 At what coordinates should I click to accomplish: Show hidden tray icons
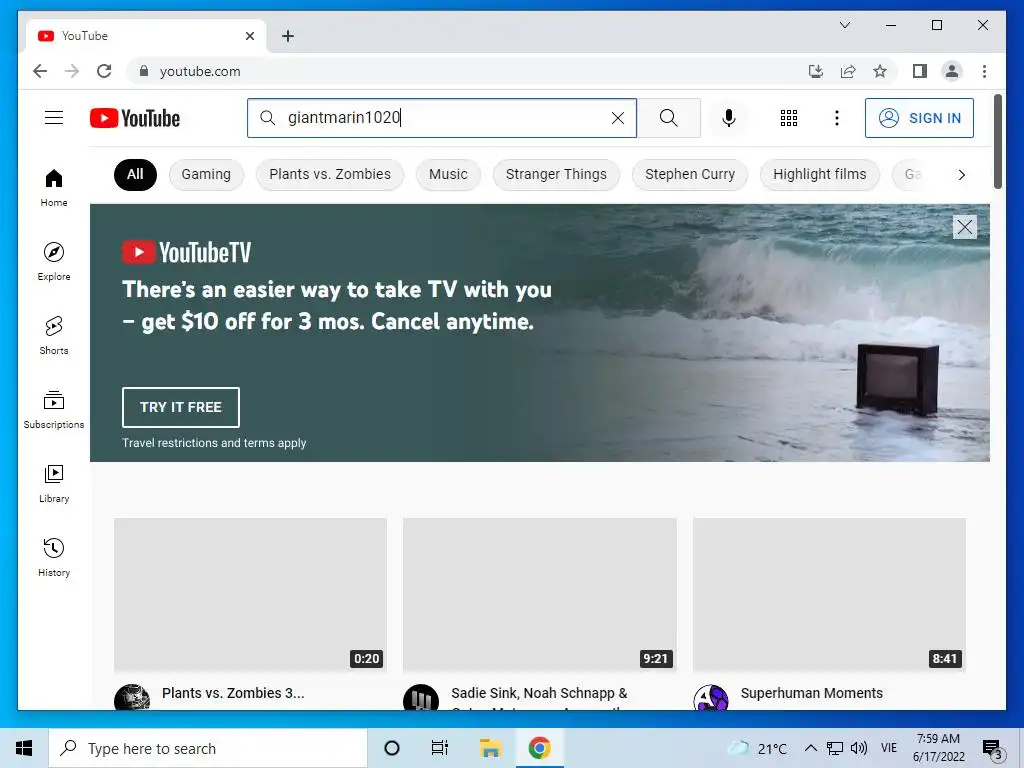tap(810, 748)
